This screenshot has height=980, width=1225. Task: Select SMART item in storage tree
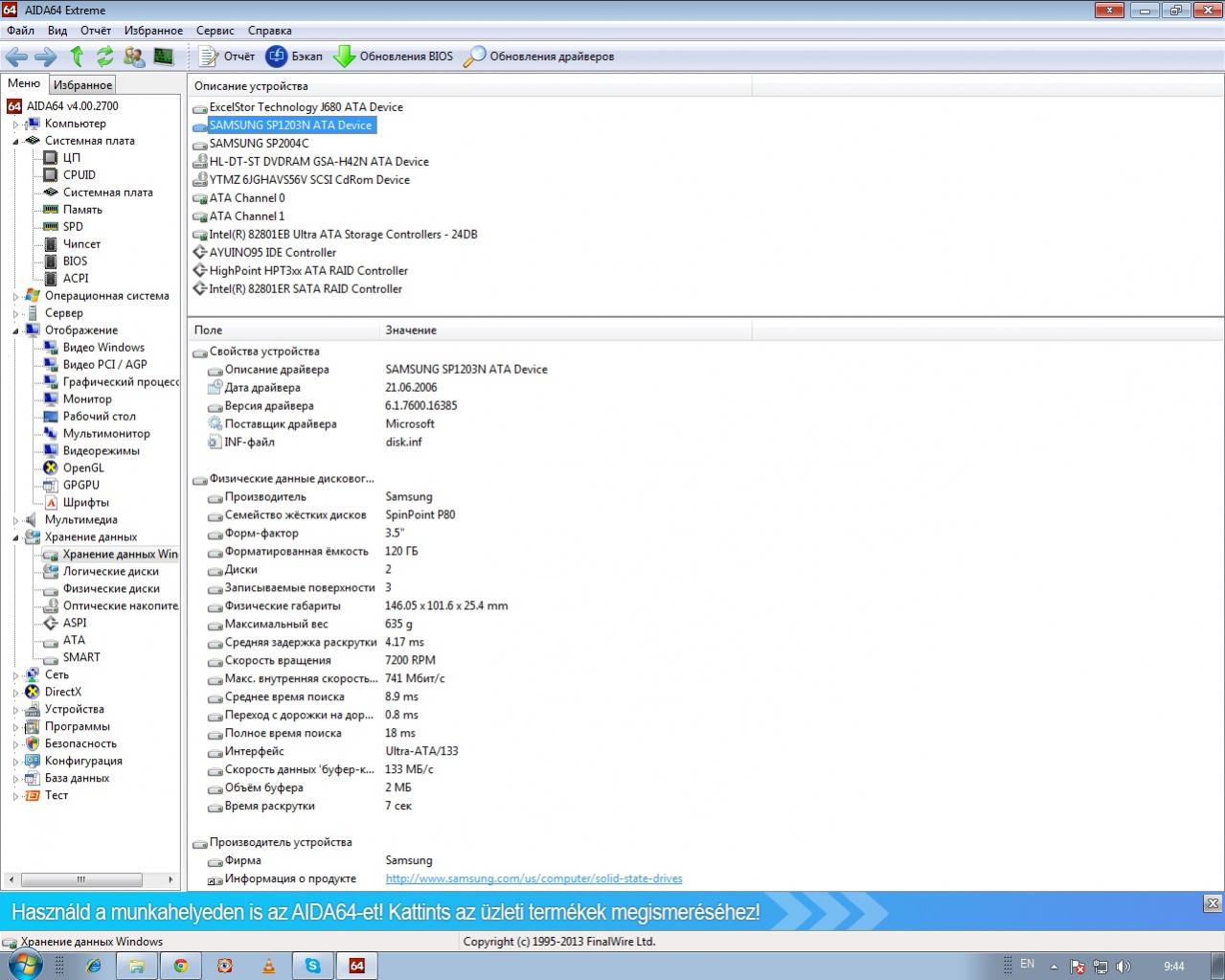click(81, 657)
